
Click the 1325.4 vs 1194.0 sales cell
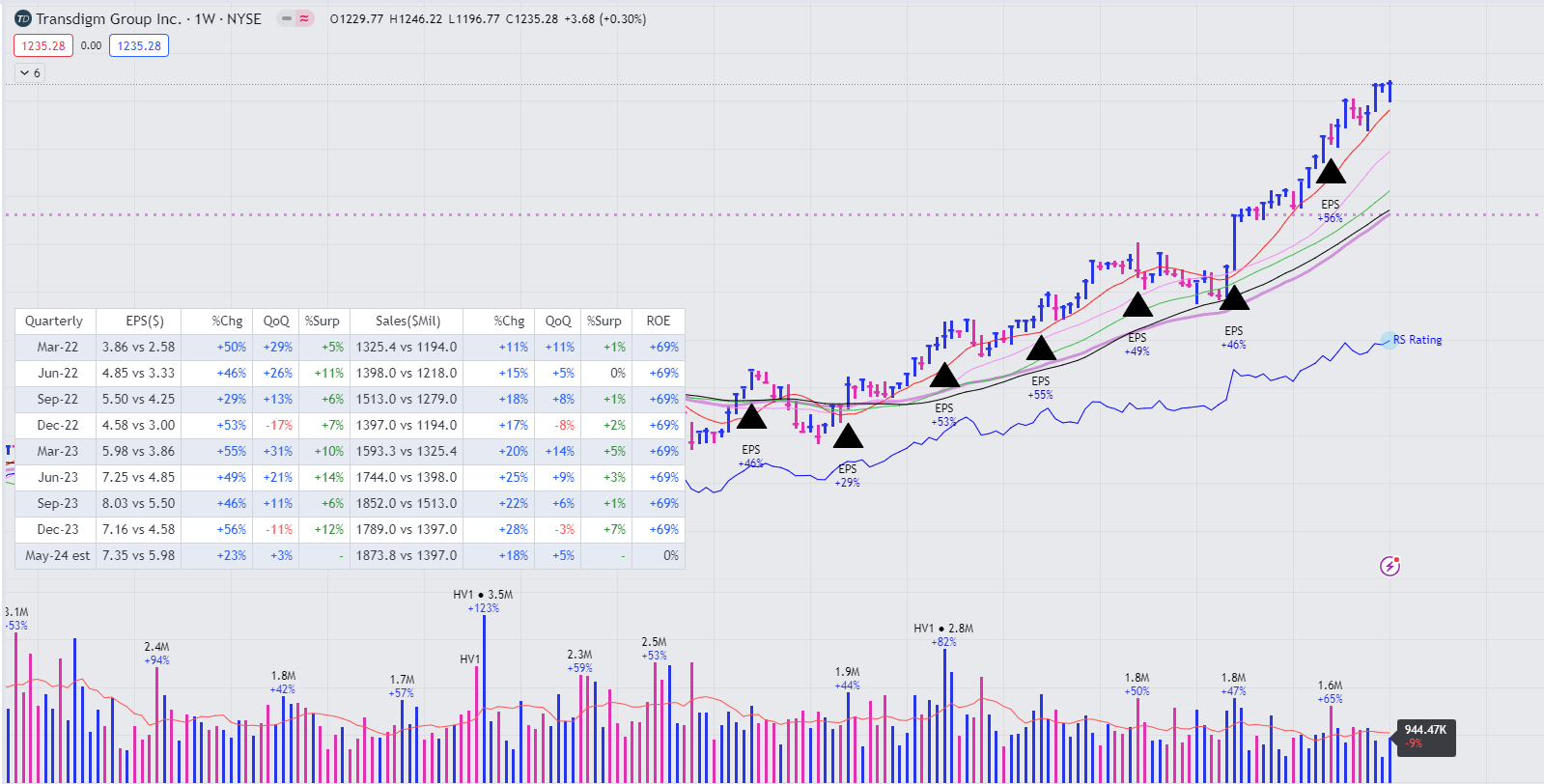(x=407, y=347)
